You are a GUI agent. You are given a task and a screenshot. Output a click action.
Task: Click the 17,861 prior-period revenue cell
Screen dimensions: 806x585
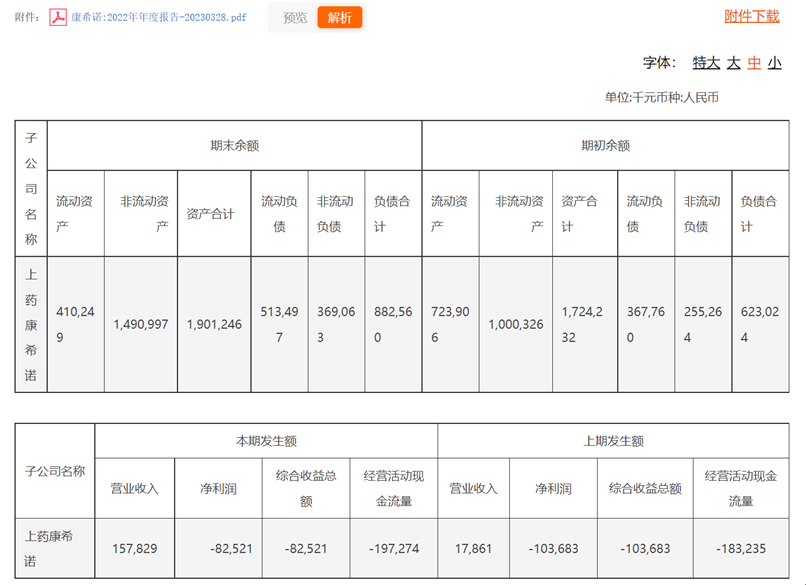point(473,549)
